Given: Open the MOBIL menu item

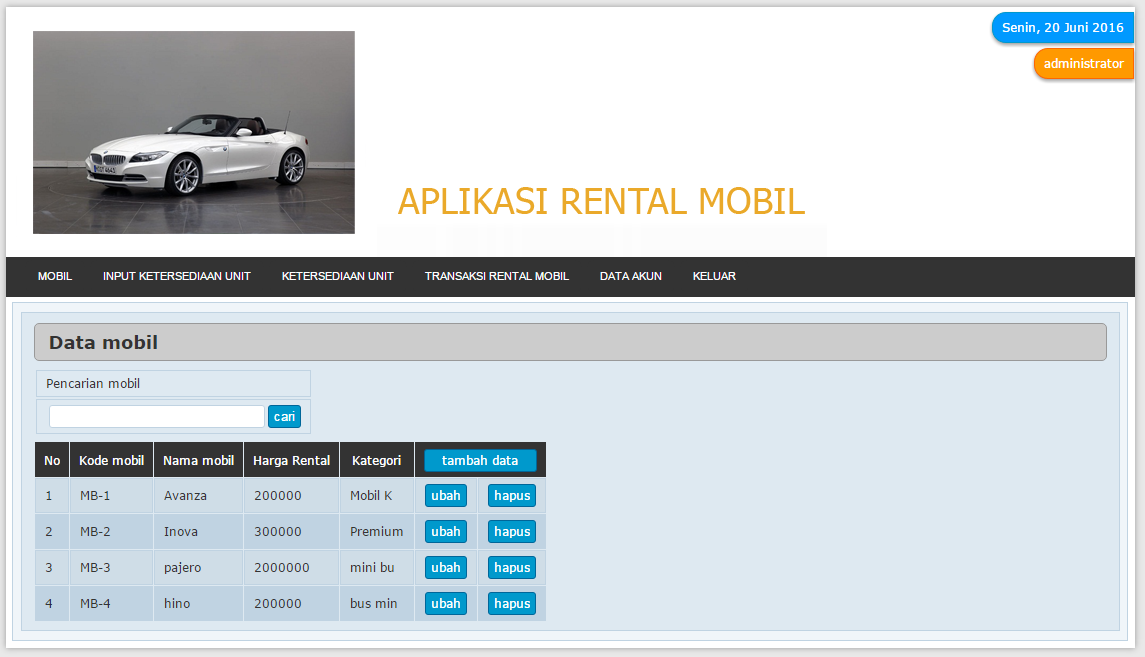Looking at the screenshot, I should [x=55, y=276].
